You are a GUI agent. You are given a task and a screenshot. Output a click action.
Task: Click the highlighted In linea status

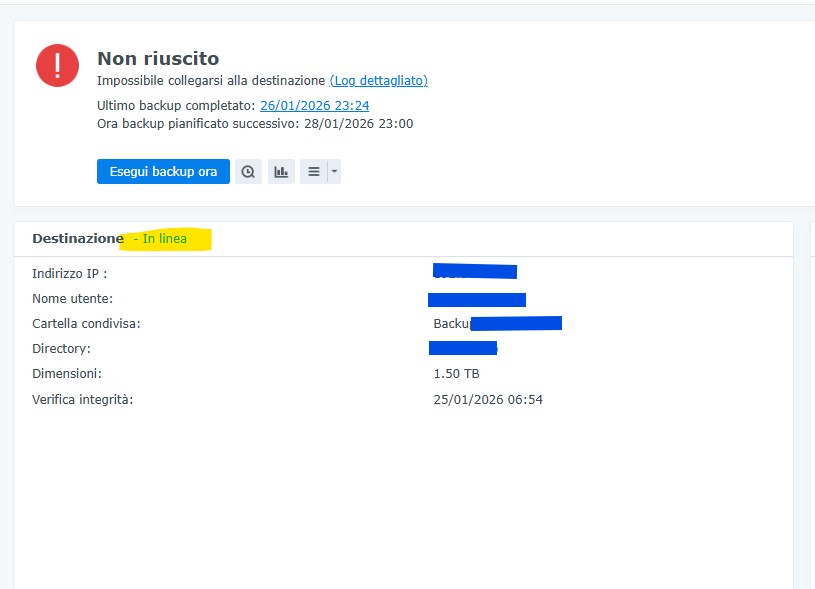(164, 239)
